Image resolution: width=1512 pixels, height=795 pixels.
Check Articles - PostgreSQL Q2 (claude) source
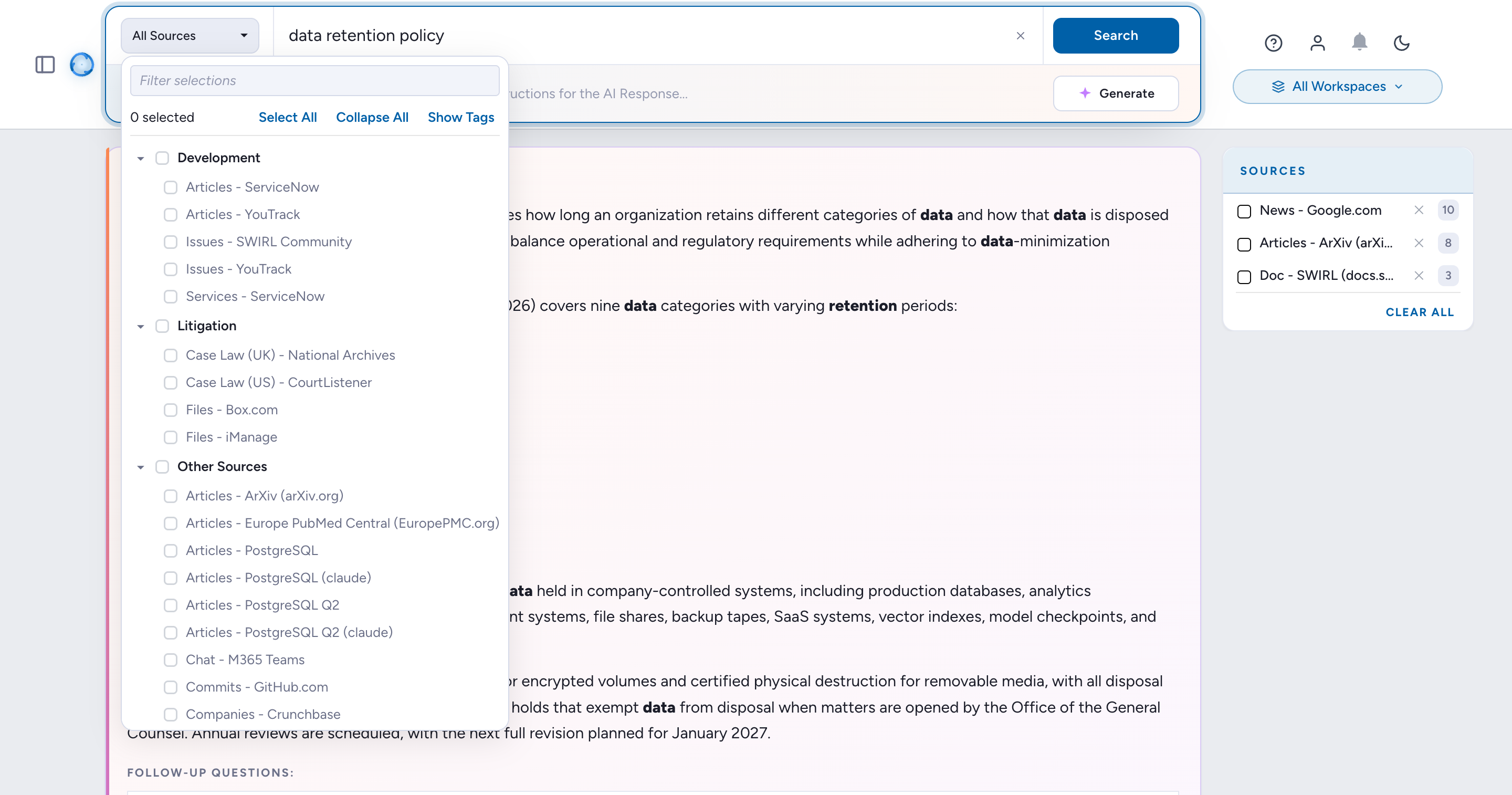click(170, 633)
